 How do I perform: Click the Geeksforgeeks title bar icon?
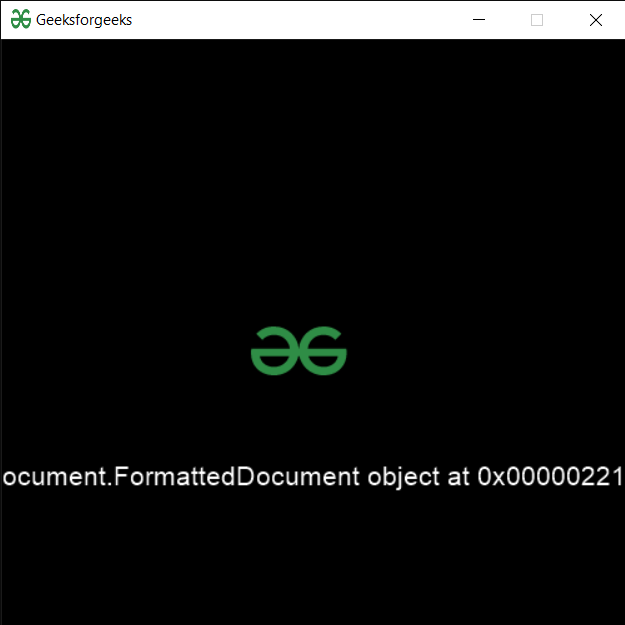coord(21,19)
